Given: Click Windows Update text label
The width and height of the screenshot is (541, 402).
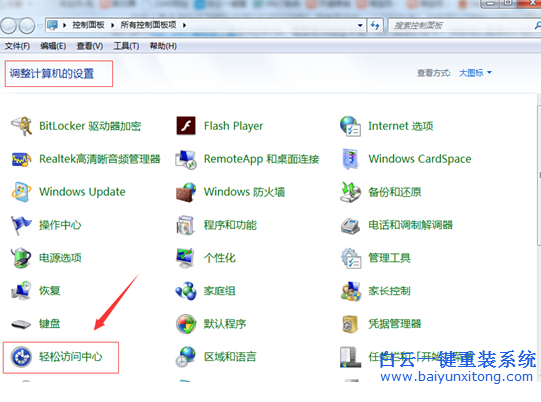Looking at the screenshot, I should 82,192.
